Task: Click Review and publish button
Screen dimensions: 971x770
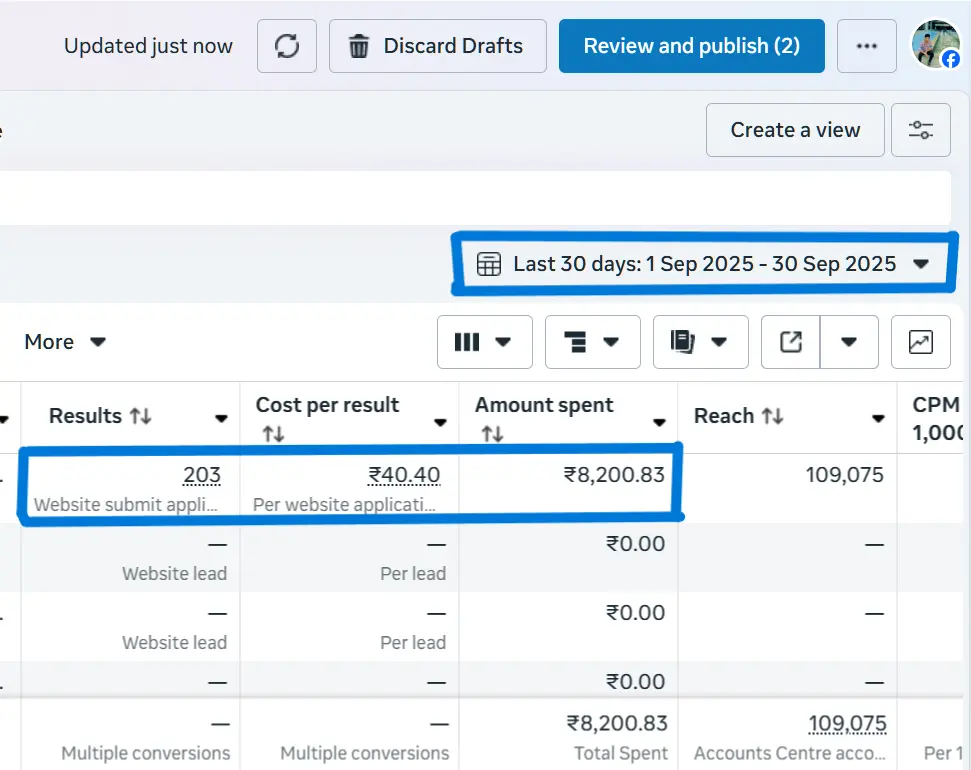Action: 691,45
